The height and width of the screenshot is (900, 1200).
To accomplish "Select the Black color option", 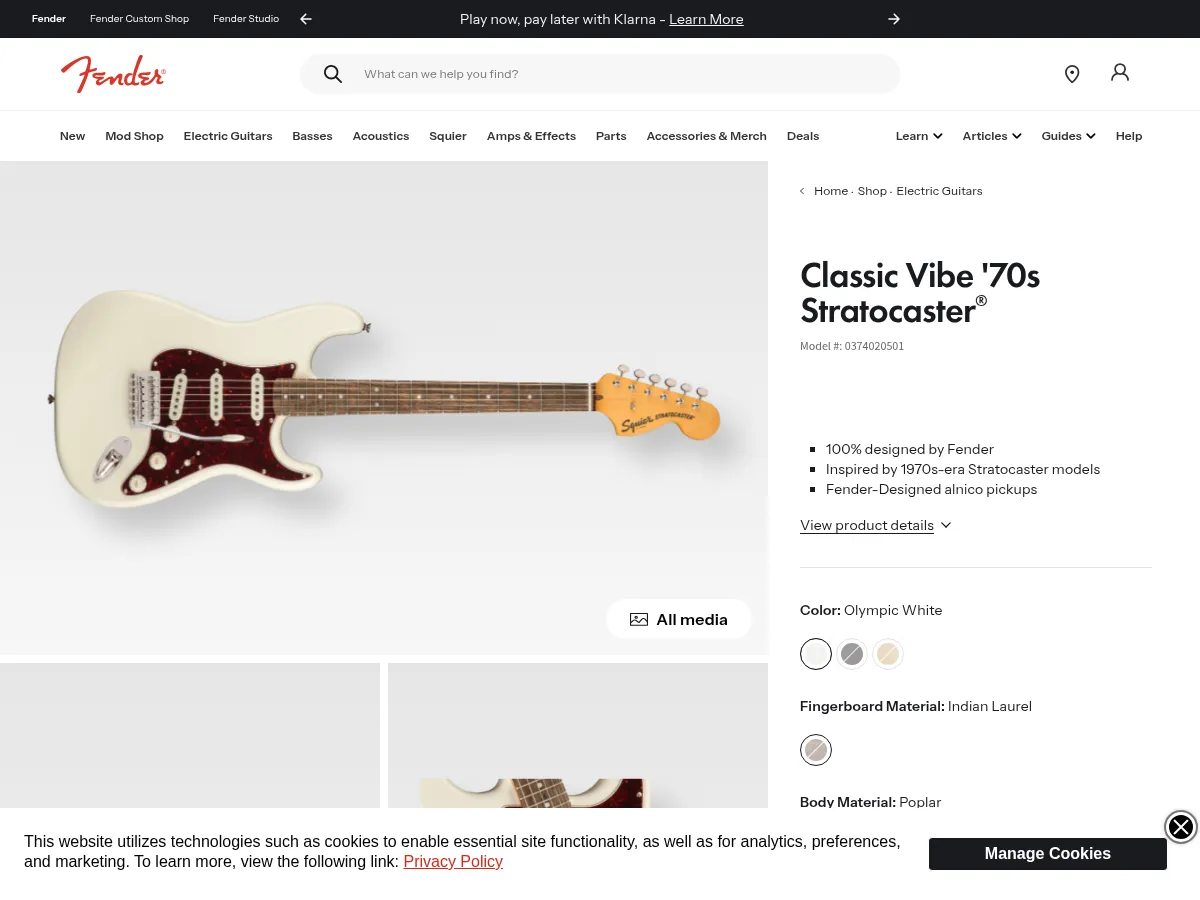I will [852, 654].
